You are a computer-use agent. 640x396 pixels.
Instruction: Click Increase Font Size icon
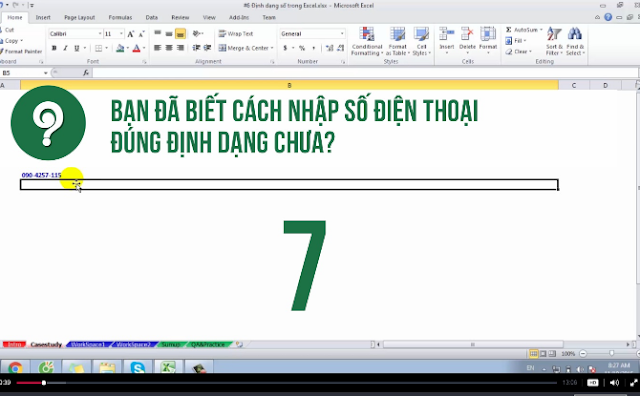pyautogui.click(x=131, y=34)
